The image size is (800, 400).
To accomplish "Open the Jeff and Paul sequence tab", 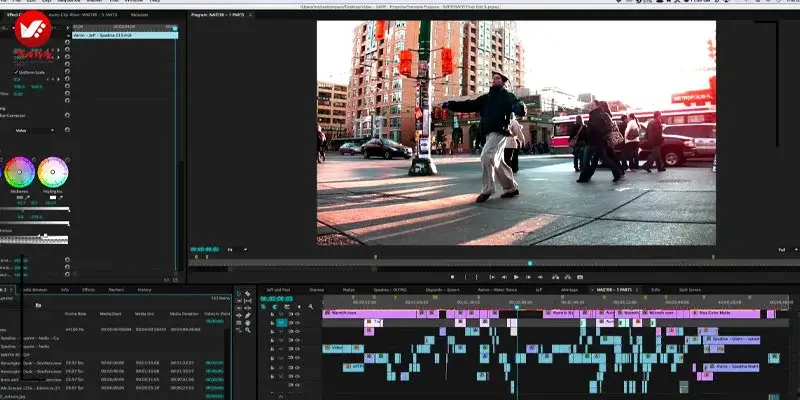I will (x=279, y=290).
